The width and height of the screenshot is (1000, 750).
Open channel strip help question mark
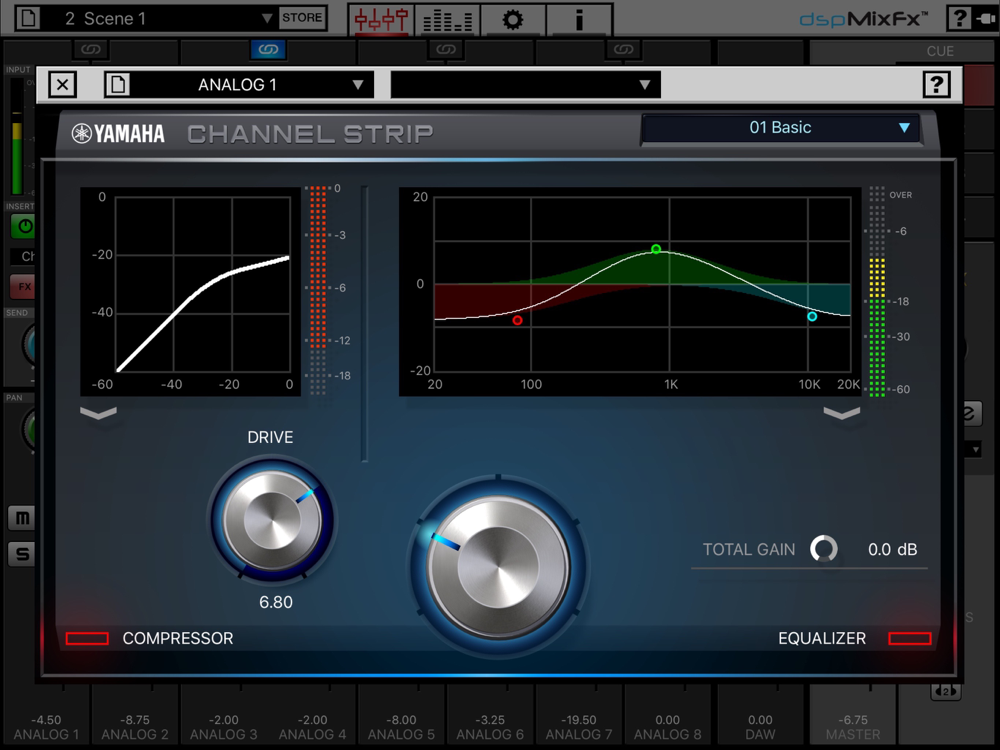click(x=936, y=84)
